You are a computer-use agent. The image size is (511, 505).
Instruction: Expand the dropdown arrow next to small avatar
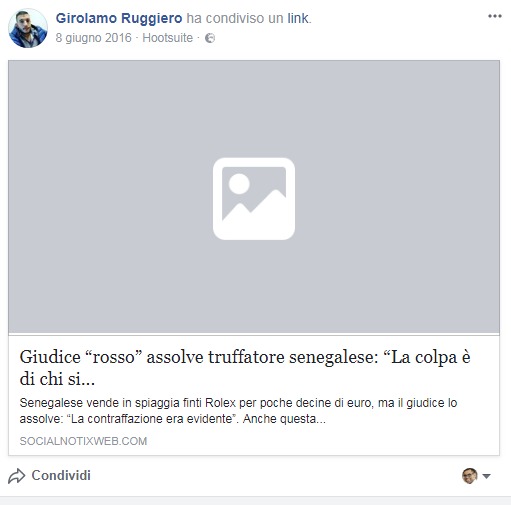[x=486, y=476]
